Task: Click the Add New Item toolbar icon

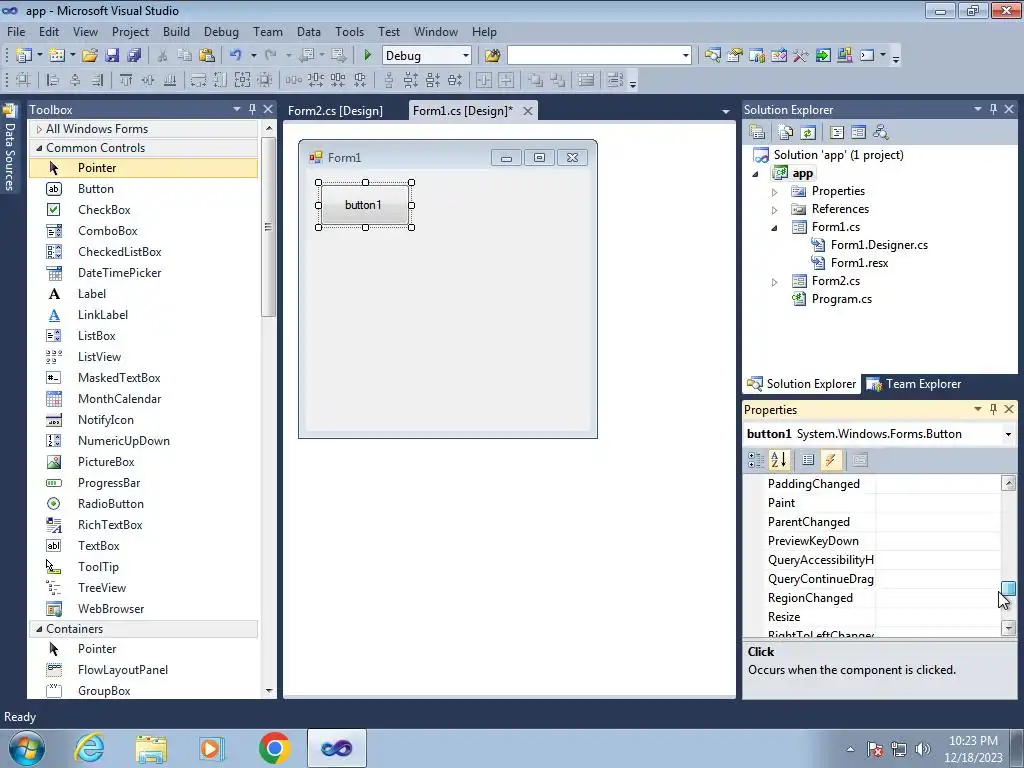Action: point(57,56)
